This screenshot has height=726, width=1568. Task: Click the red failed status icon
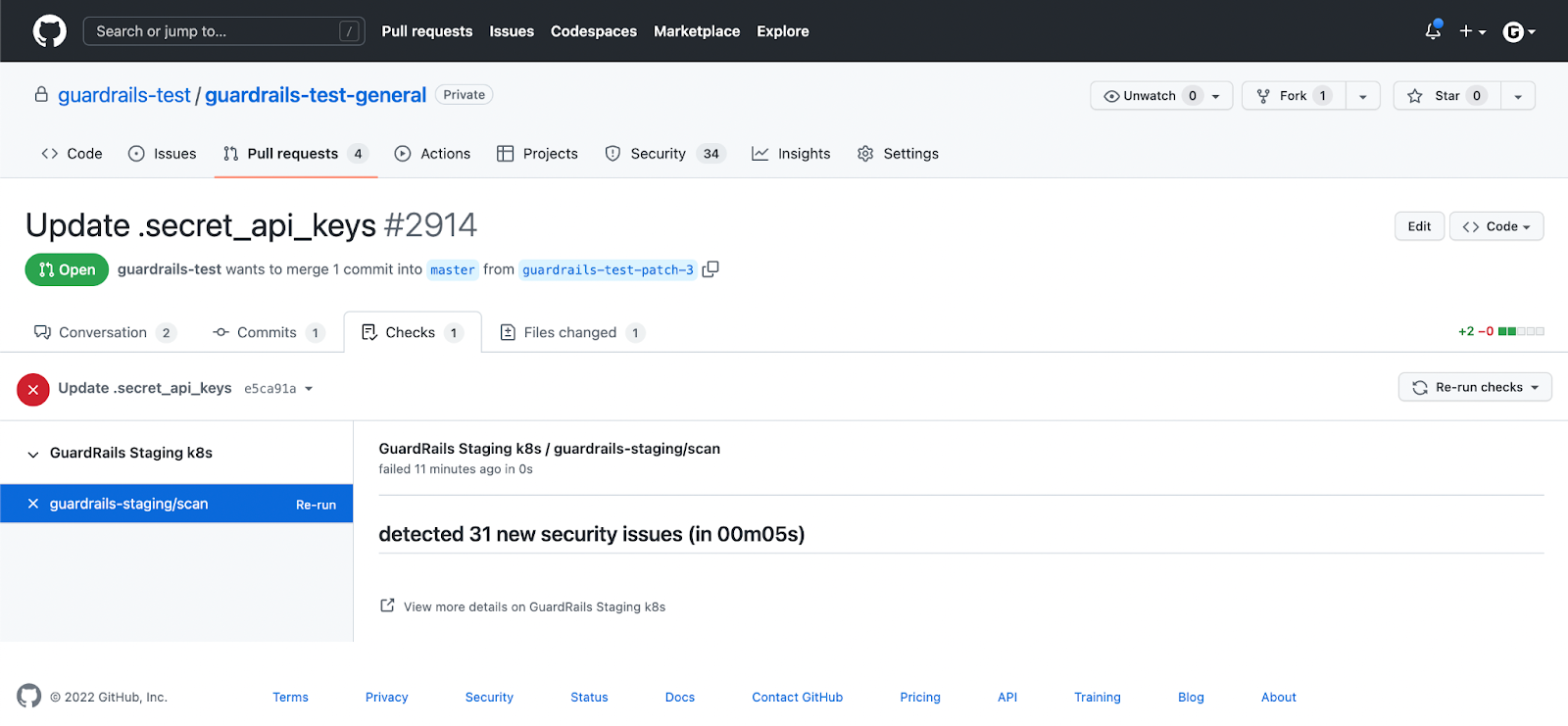coord(33,389)
